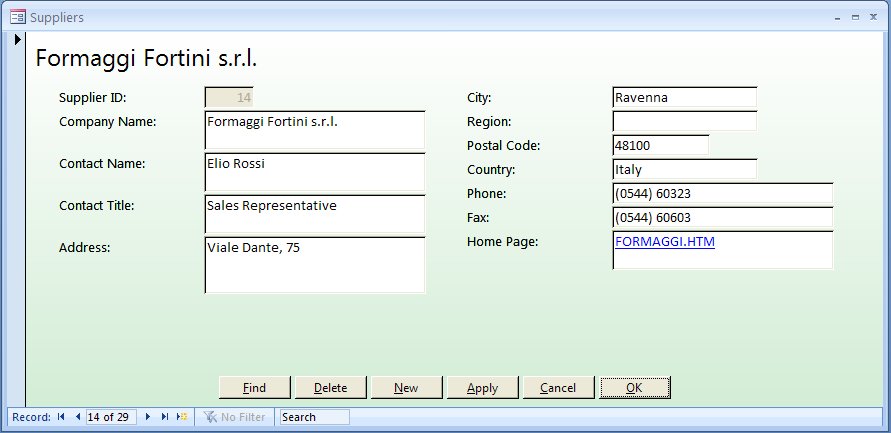
Task: Click the OK button
Action: tap(635, 388)
